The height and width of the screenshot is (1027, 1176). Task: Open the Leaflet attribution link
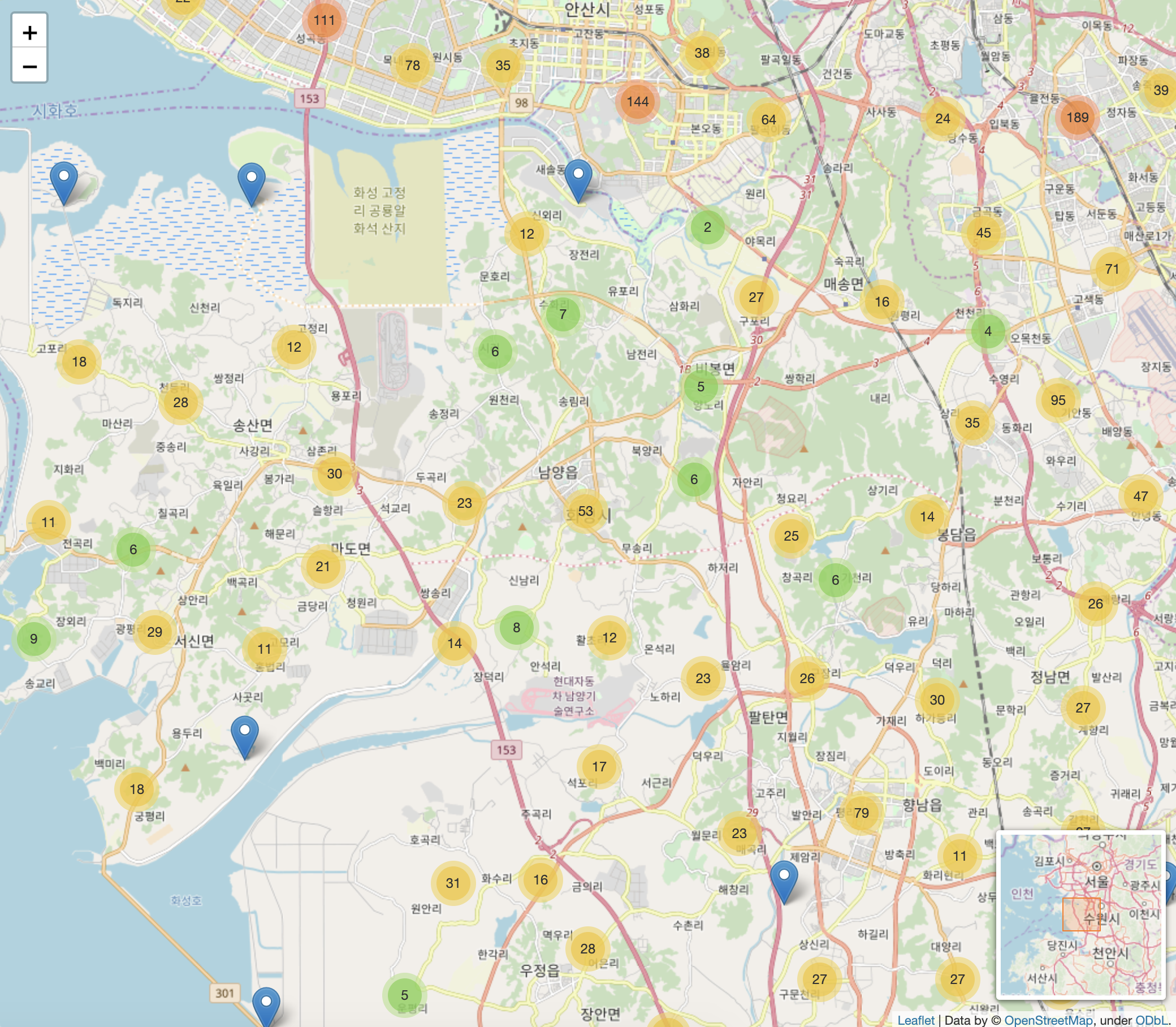click(915, 1020)
